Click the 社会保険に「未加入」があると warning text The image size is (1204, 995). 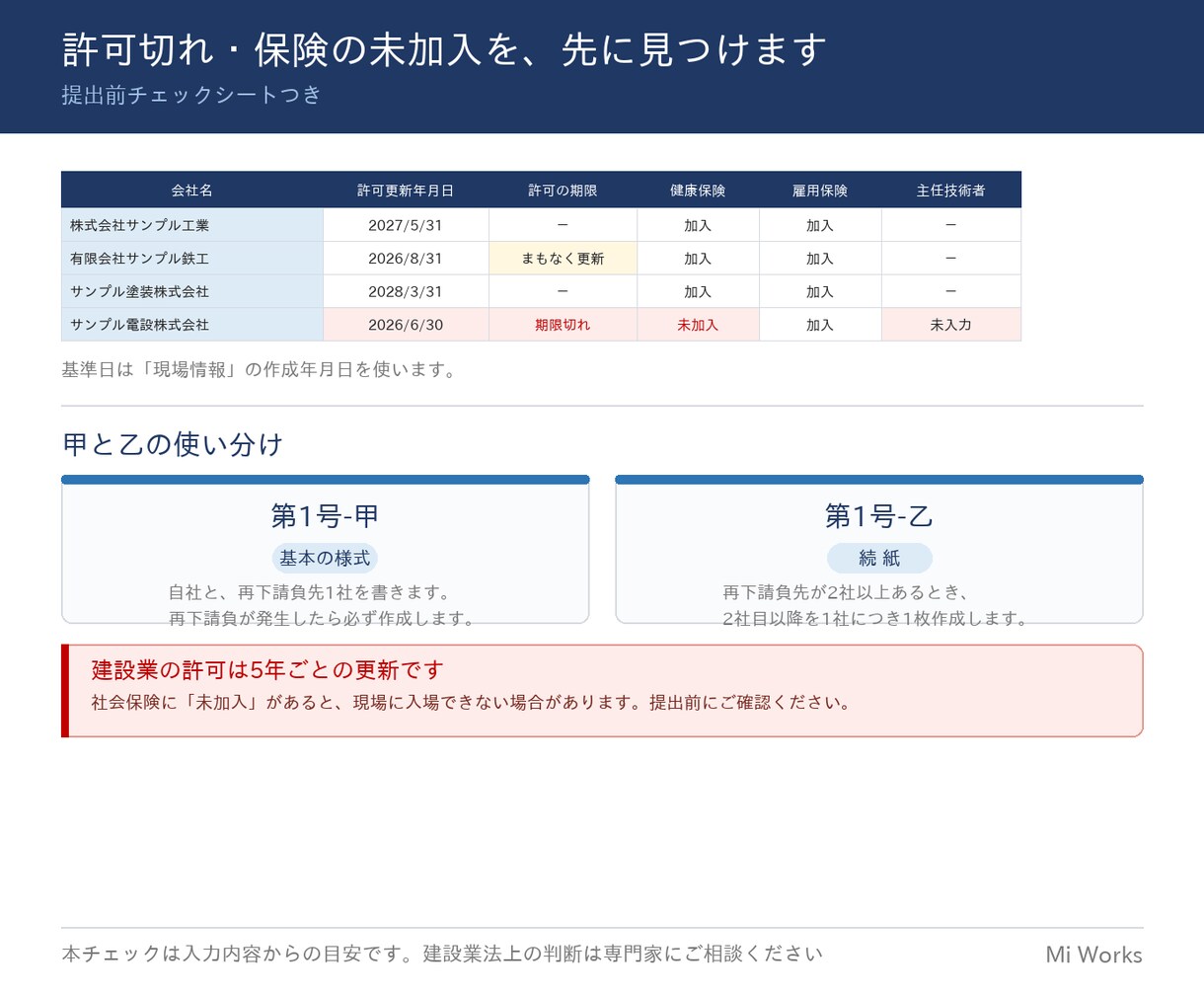pyautogui.click(x=472, y=703)
